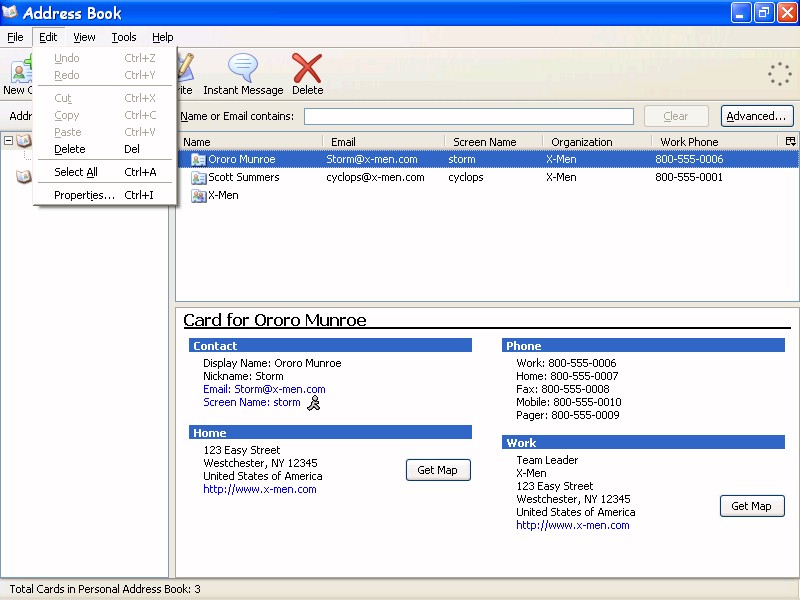
Task: Click the activity throbber icon in toolbar
Action: (780, 74)
